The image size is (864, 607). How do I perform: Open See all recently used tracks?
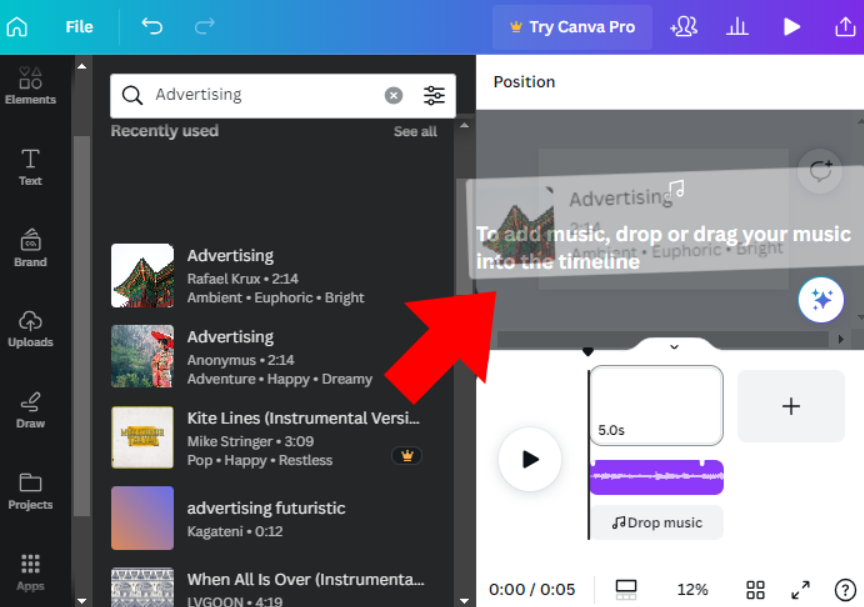click(415, 131)
